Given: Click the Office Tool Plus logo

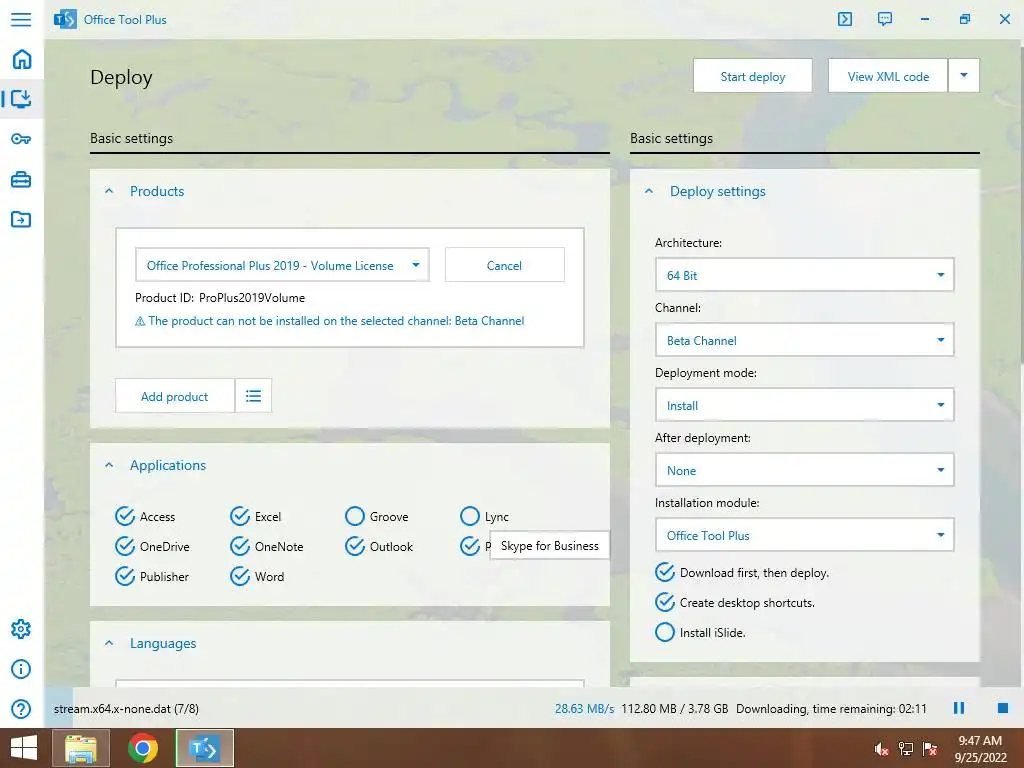Looking at the screenshot, I should point(65,20).
